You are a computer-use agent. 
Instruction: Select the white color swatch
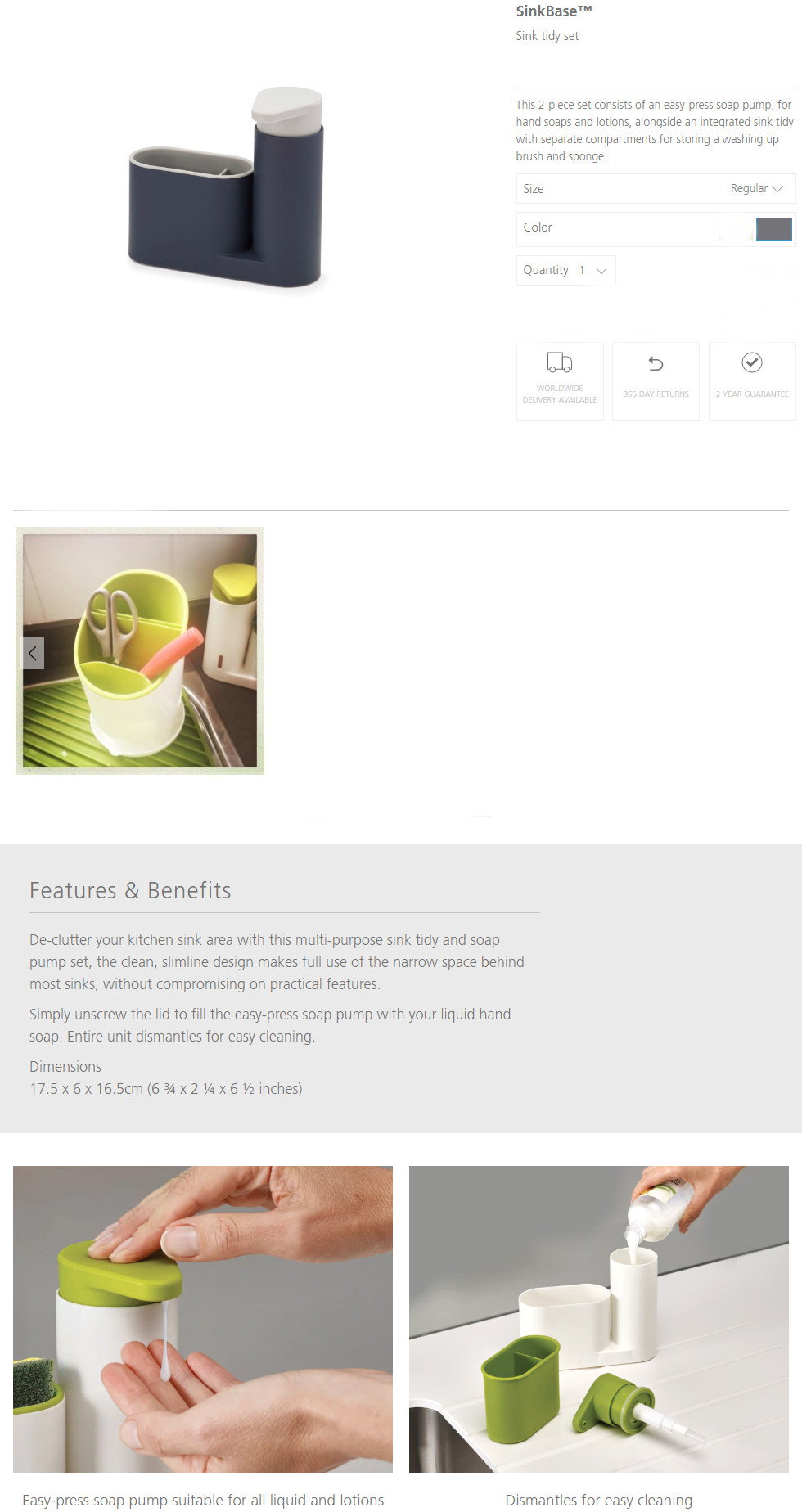coord(736,228)
